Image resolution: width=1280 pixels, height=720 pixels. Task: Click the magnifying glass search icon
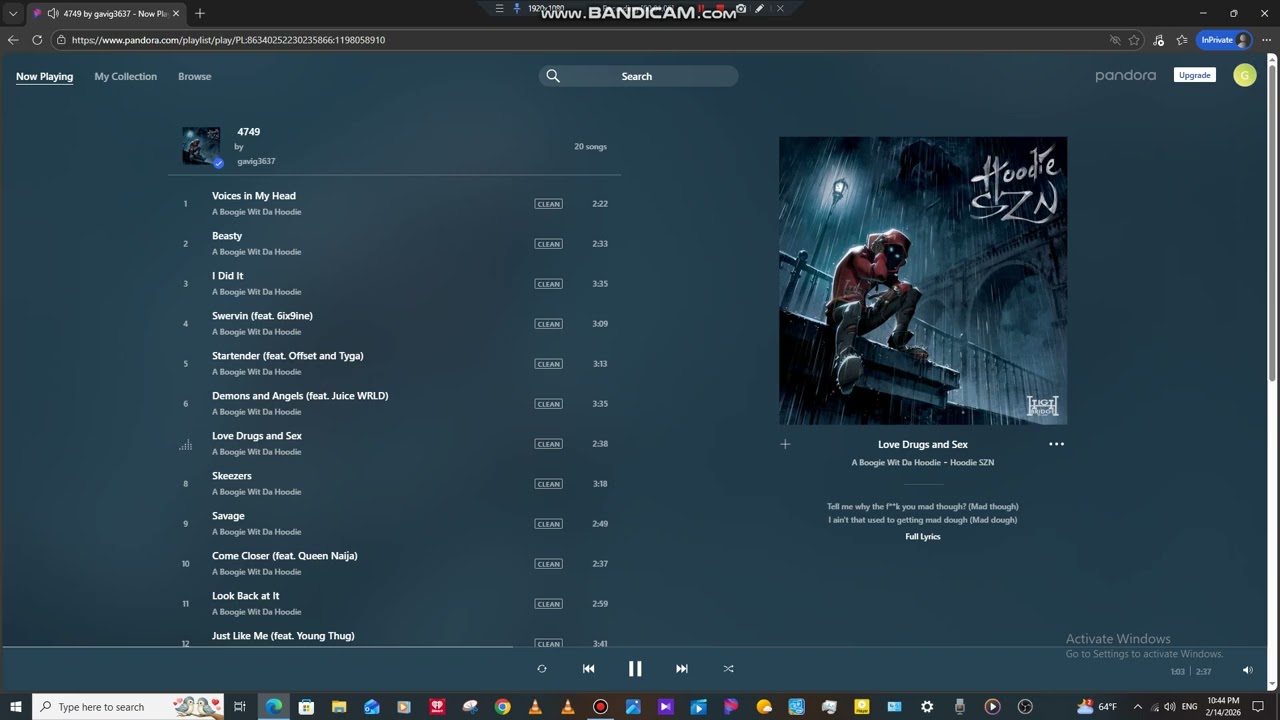tap(553, 76)
